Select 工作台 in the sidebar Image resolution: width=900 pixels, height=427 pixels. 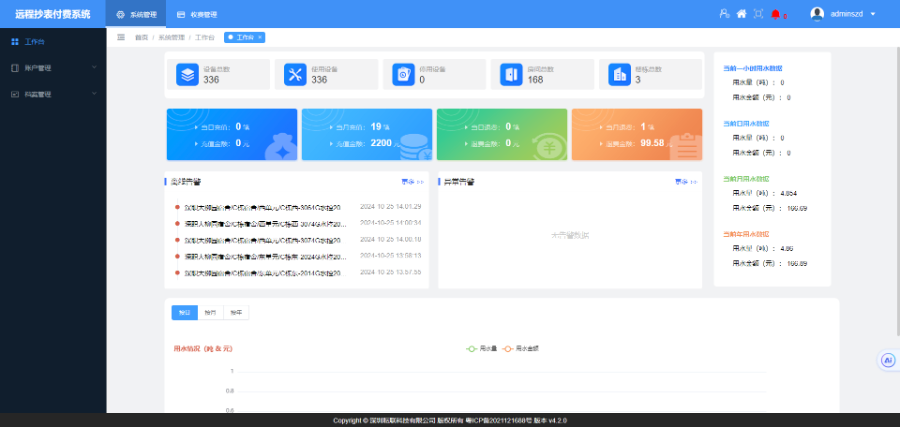pyautogui.click(x=53, y=42)
